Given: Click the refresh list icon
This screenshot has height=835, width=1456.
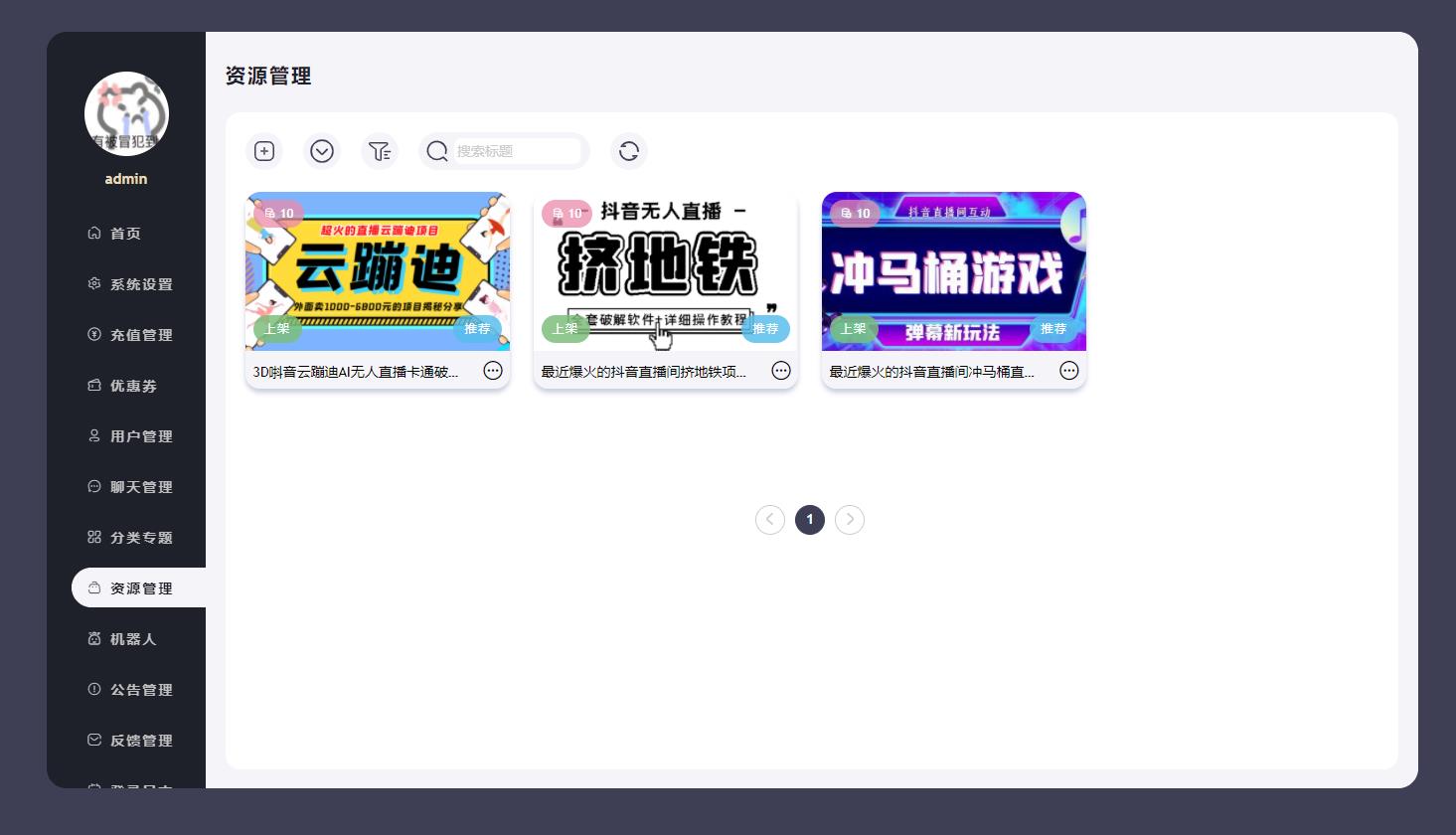Looking at the screenshot, I should pos(628,151).
